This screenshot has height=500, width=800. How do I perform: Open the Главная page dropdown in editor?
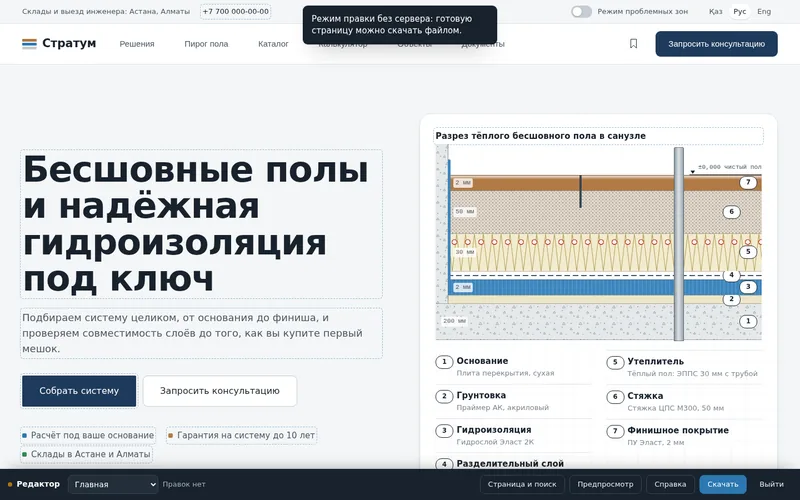(113, 484)
